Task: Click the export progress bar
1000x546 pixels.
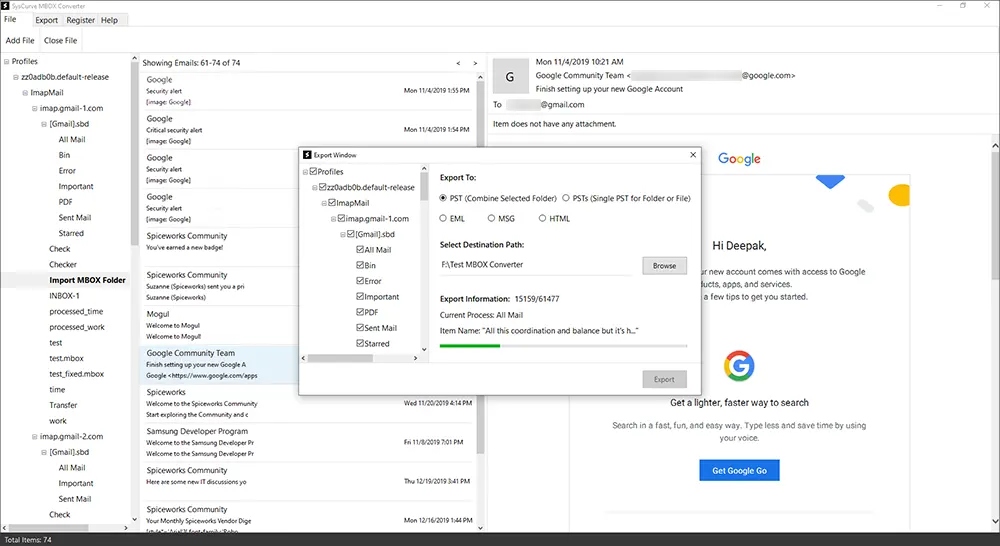Action: tap(563, 346)
